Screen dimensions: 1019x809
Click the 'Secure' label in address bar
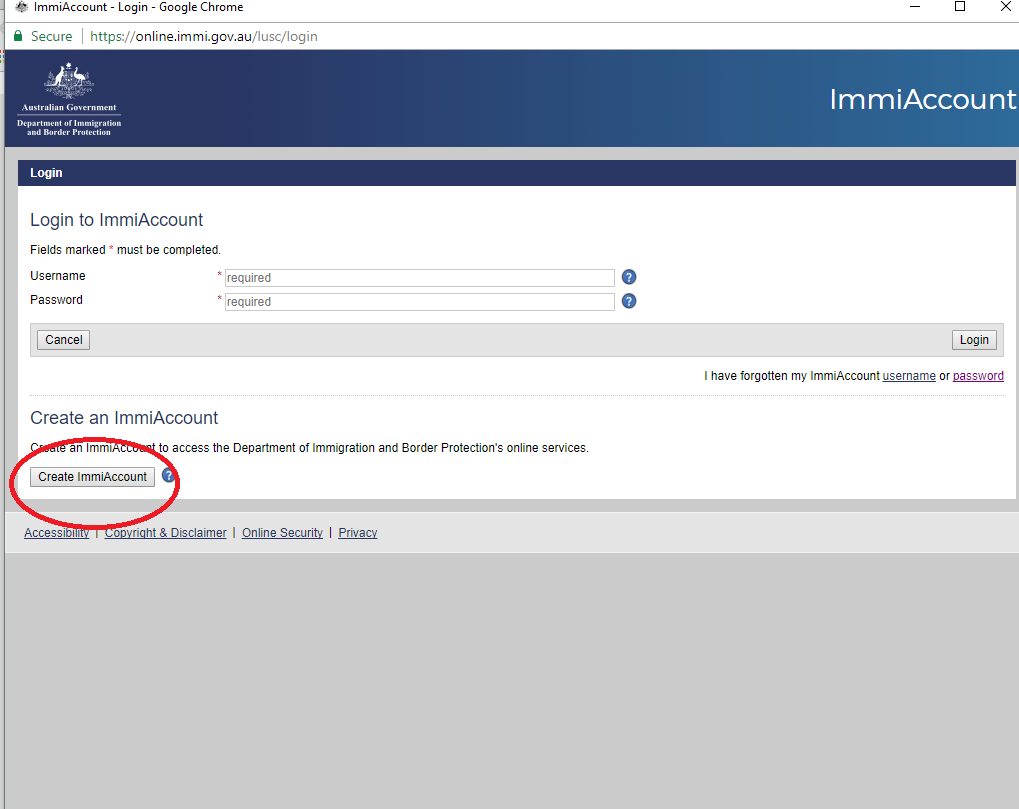coord(51,36)
